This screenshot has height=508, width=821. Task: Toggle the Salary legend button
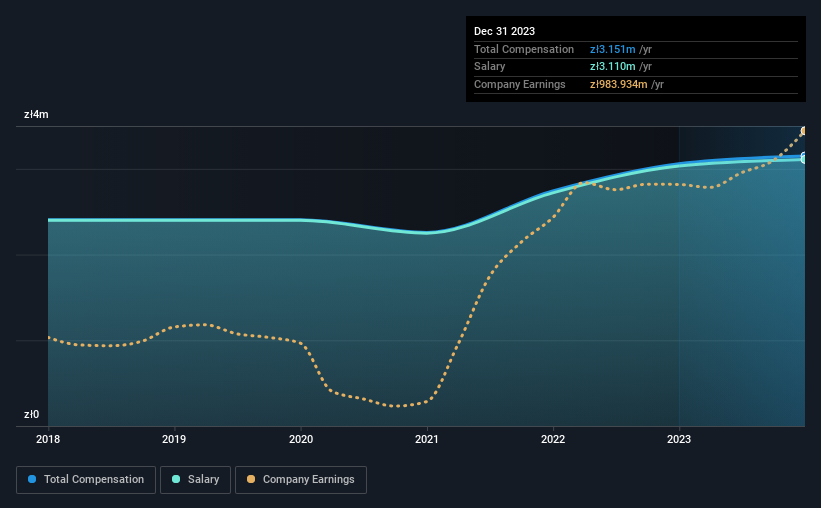[x=195, y=480]
